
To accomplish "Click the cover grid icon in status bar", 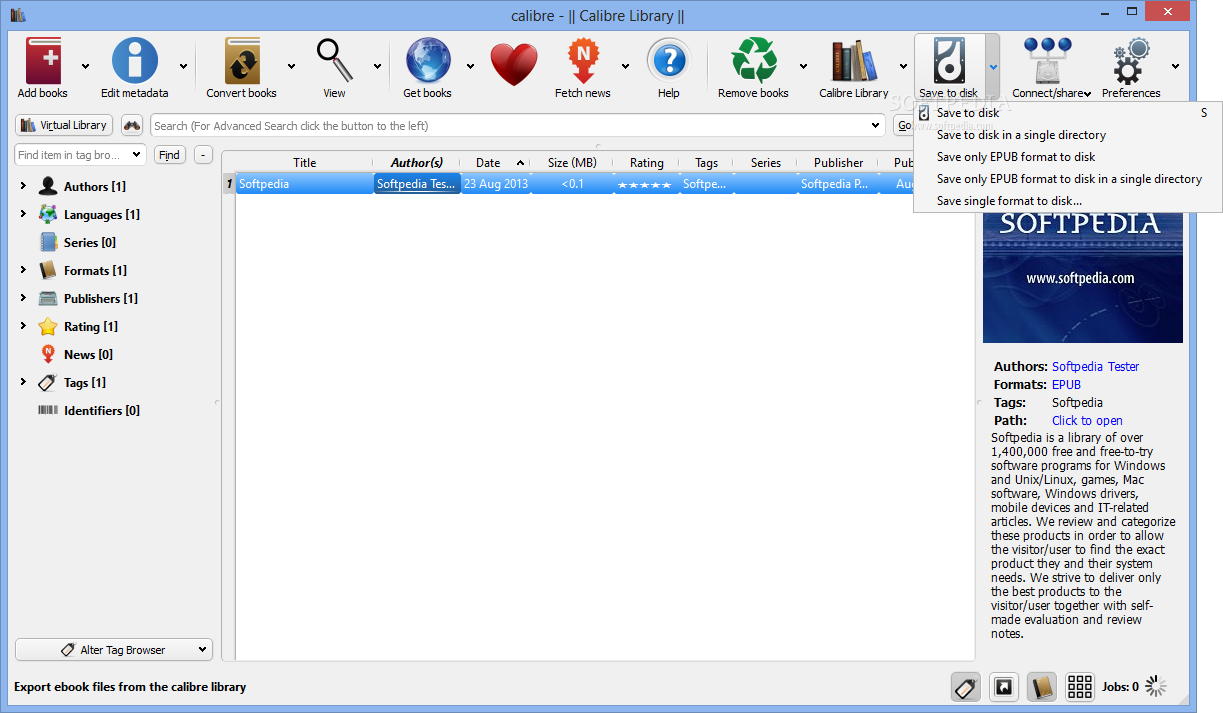I will (x=1080, y=687).
